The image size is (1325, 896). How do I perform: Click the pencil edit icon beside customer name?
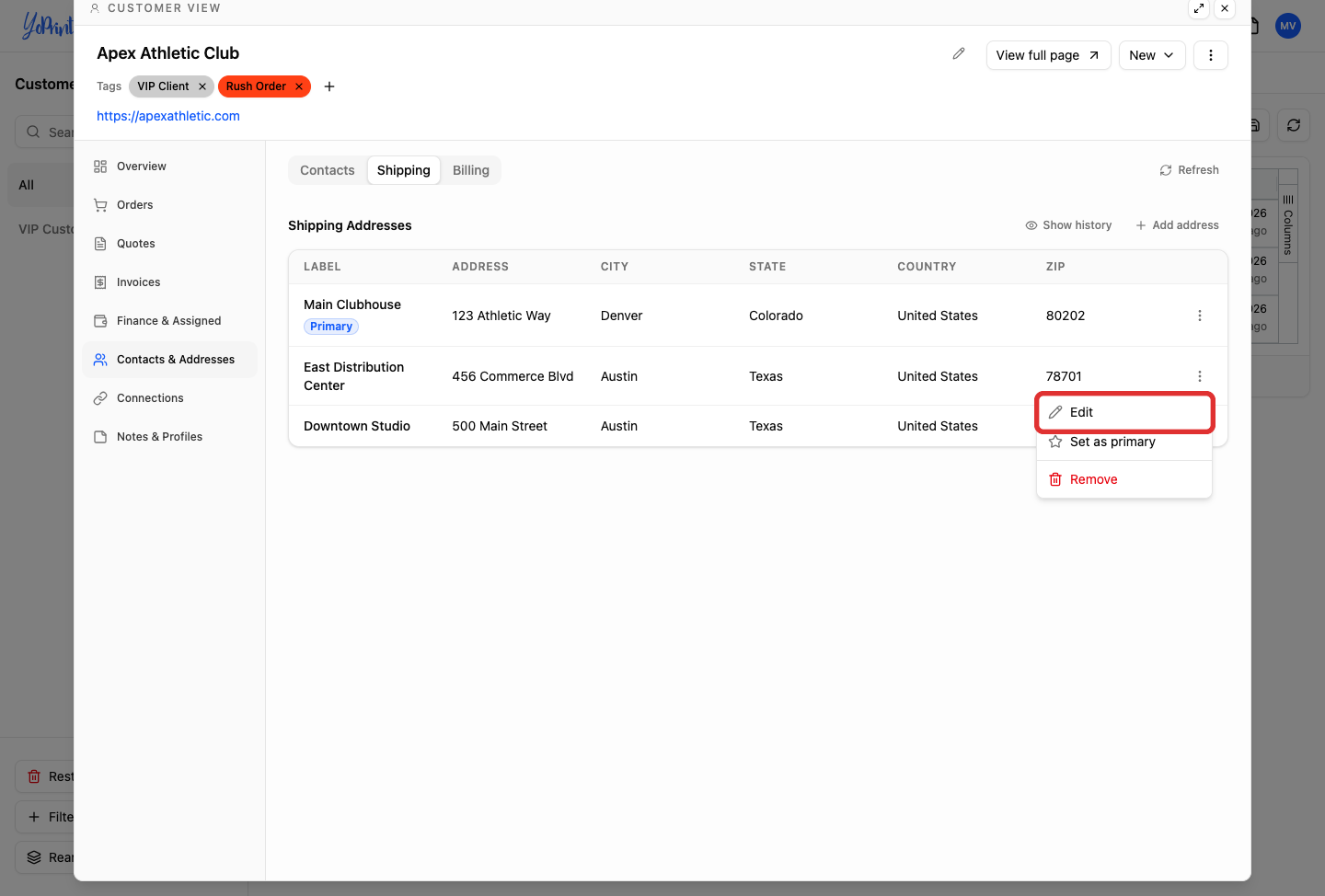pyautogui.click(x=959, y=54)
